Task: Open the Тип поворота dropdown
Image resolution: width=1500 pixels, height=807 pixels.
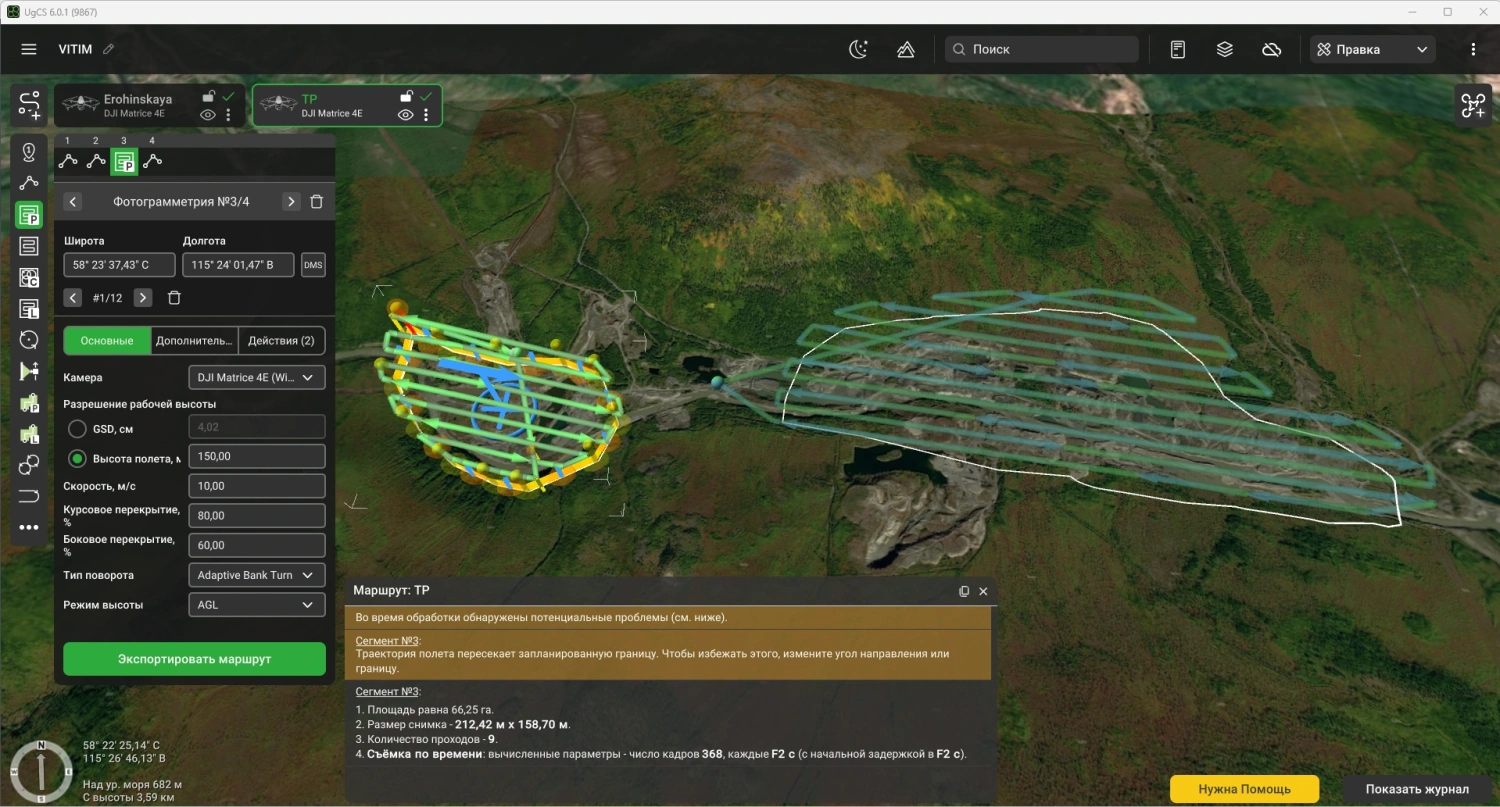Action: click(x=256, y=575)
